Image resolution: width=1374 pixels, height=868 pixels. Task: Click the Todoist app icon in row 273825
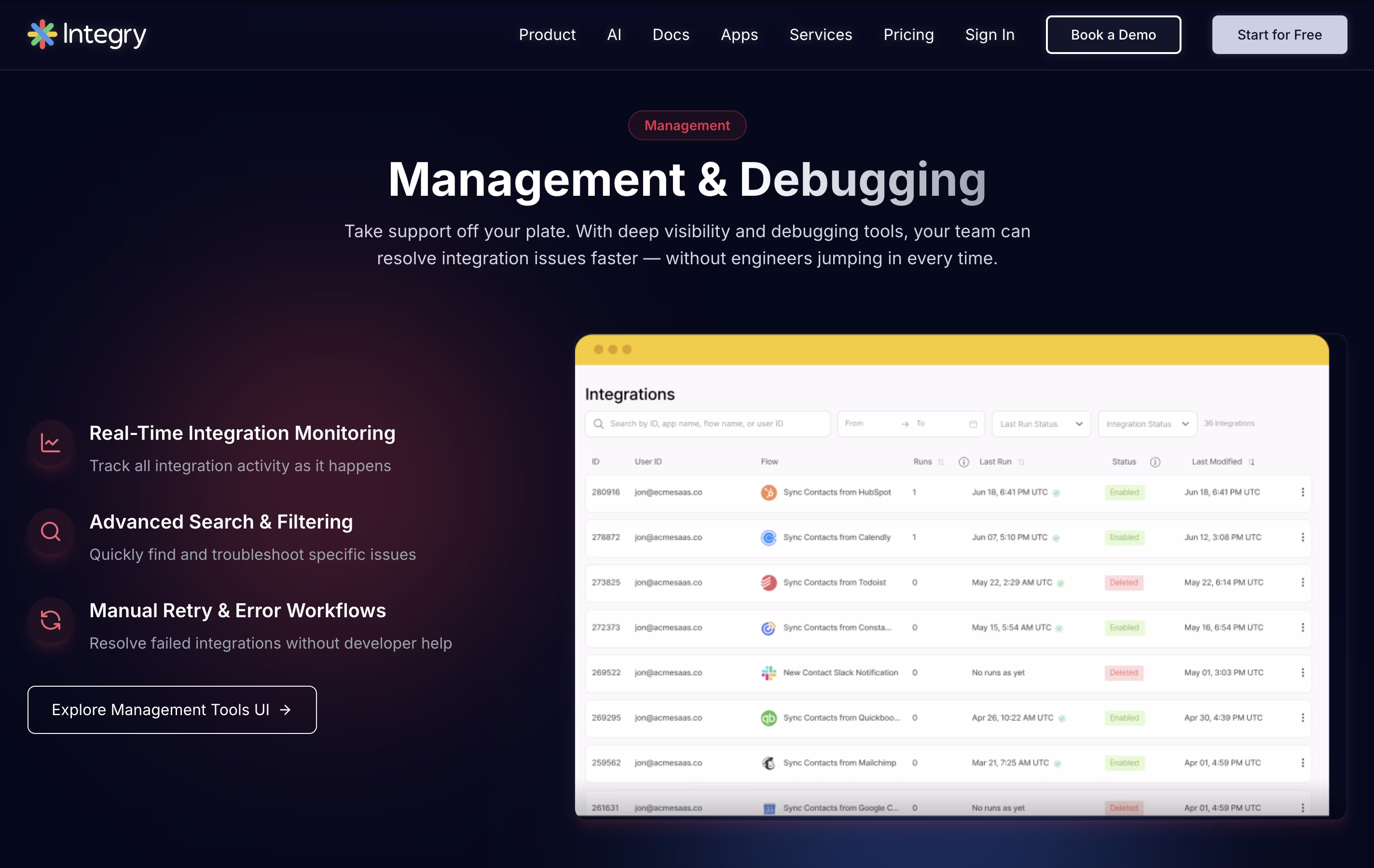[769, 582]
